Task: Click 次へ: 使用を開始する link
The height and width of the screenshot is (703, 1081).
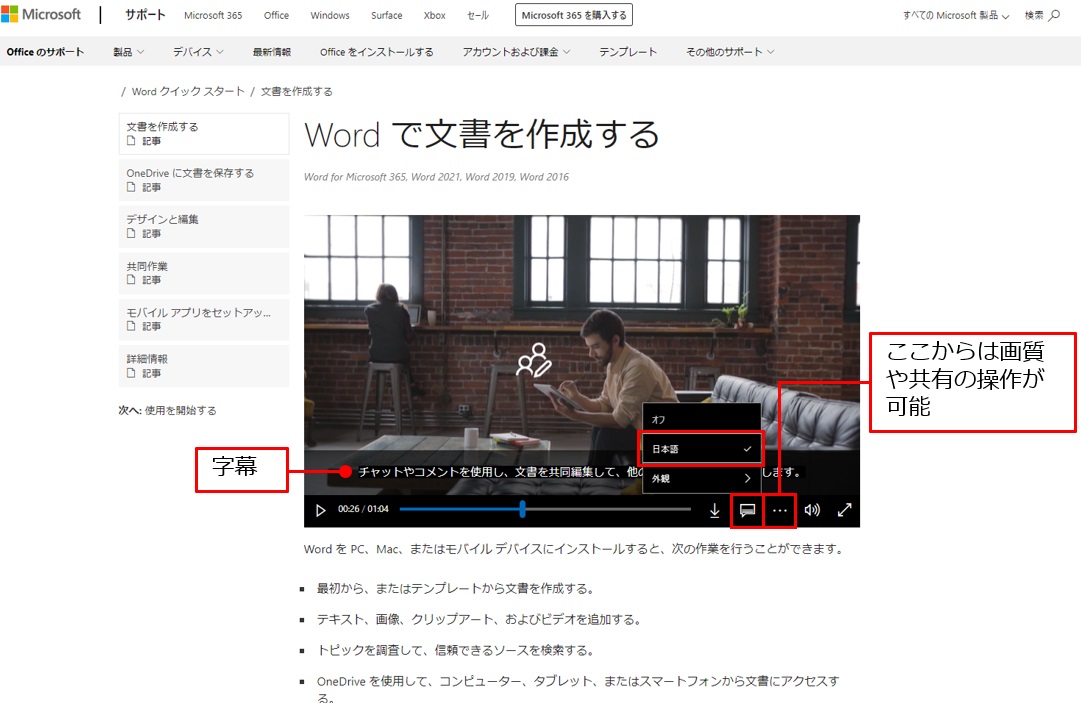Action: [x=168, y=410]
